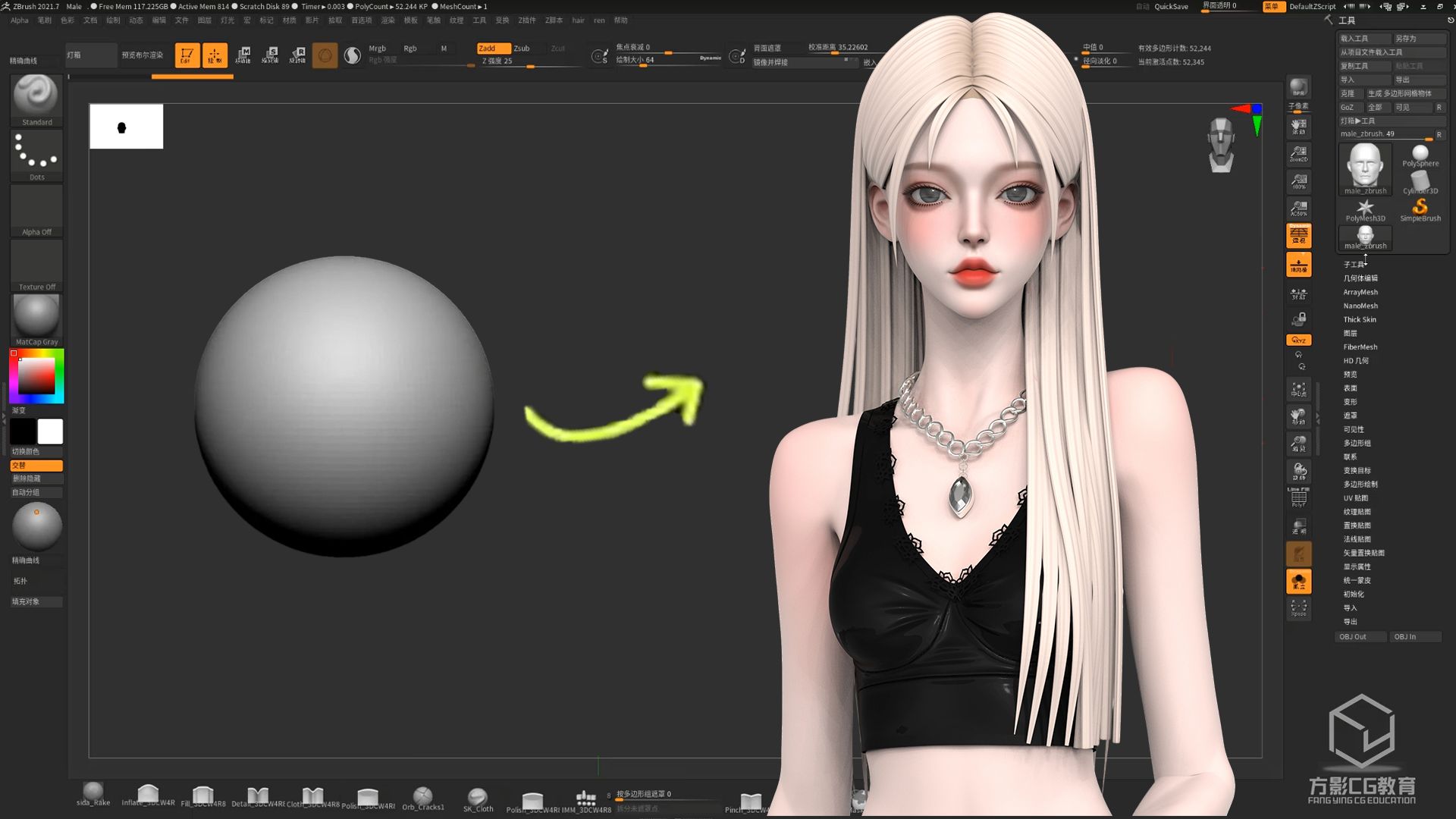Click the 载入工具 (Load Tool) button
Screen dimensions: 1456x819
1363,38
